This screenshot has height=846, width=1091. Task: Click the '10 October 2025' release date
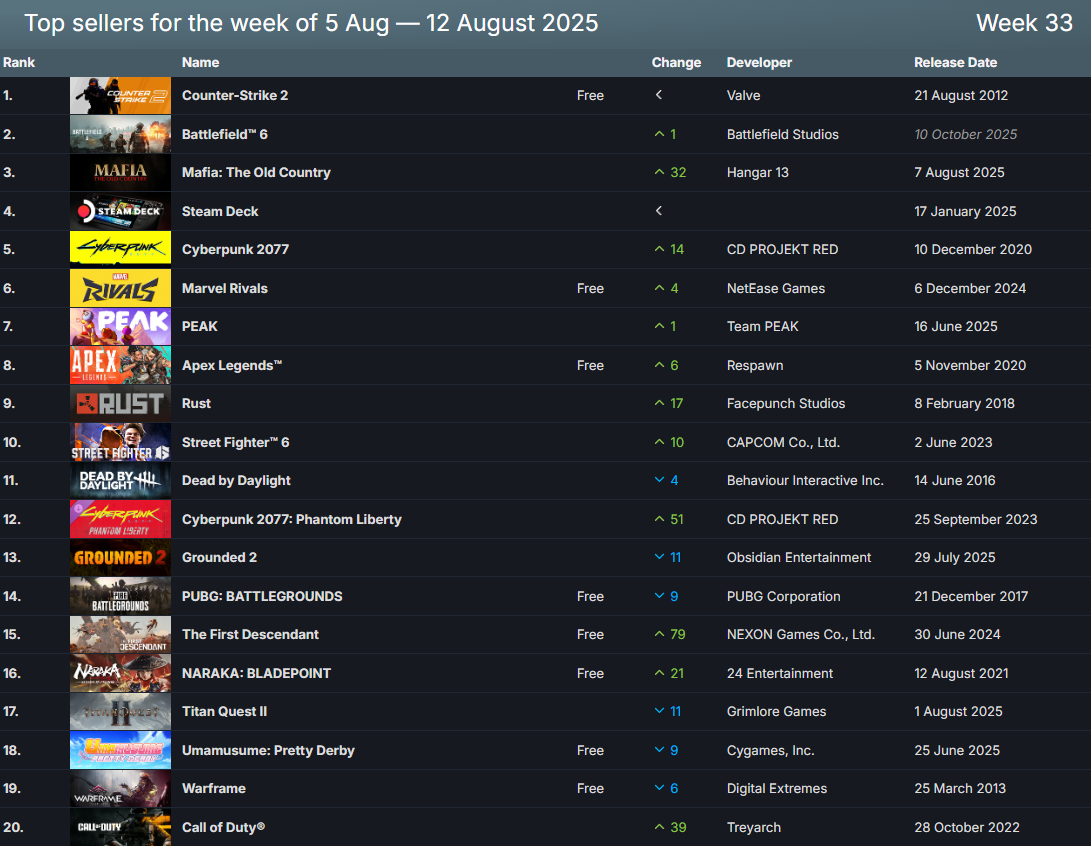click(966, 134)
